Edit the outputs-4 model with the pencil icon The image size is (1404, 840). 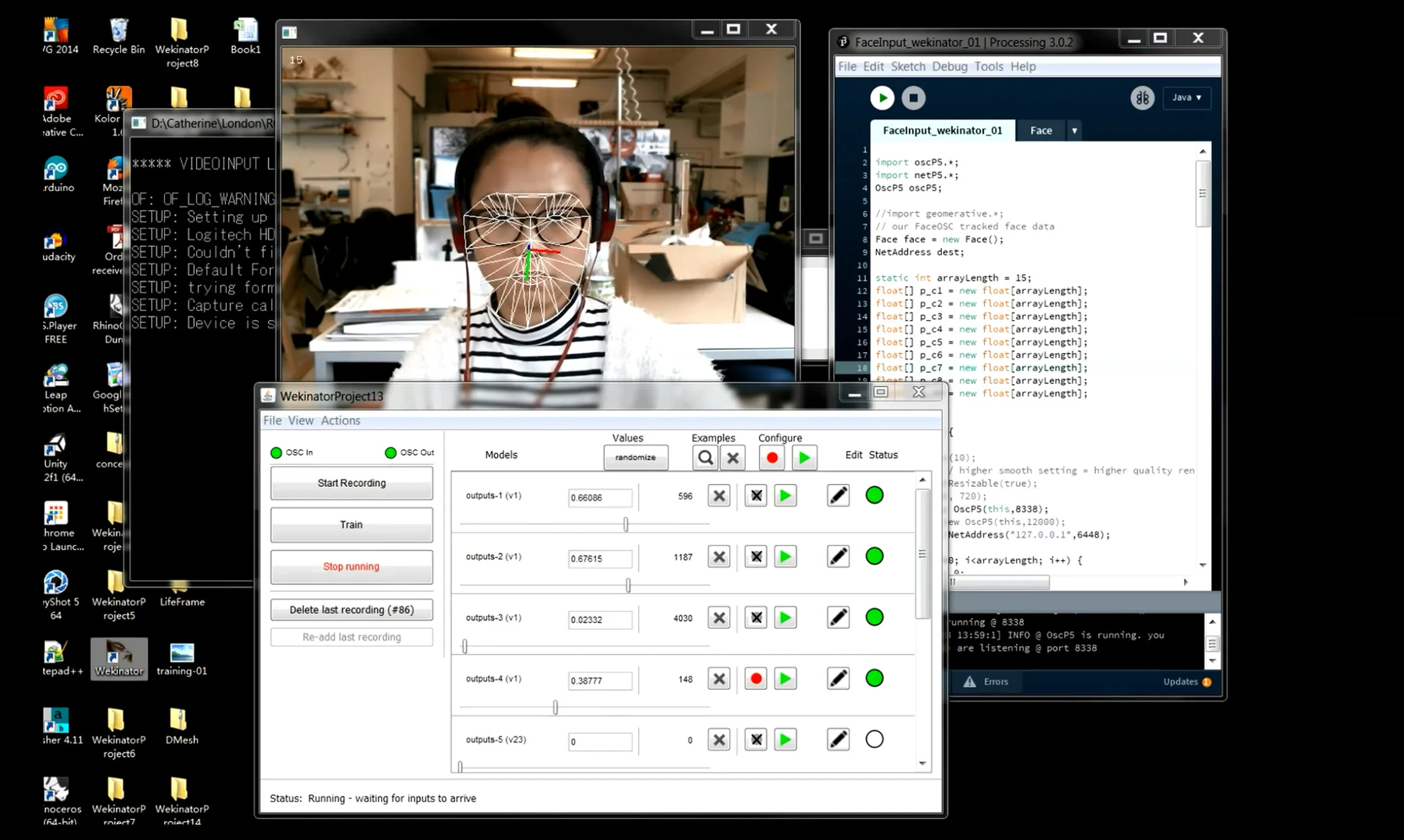838,679
